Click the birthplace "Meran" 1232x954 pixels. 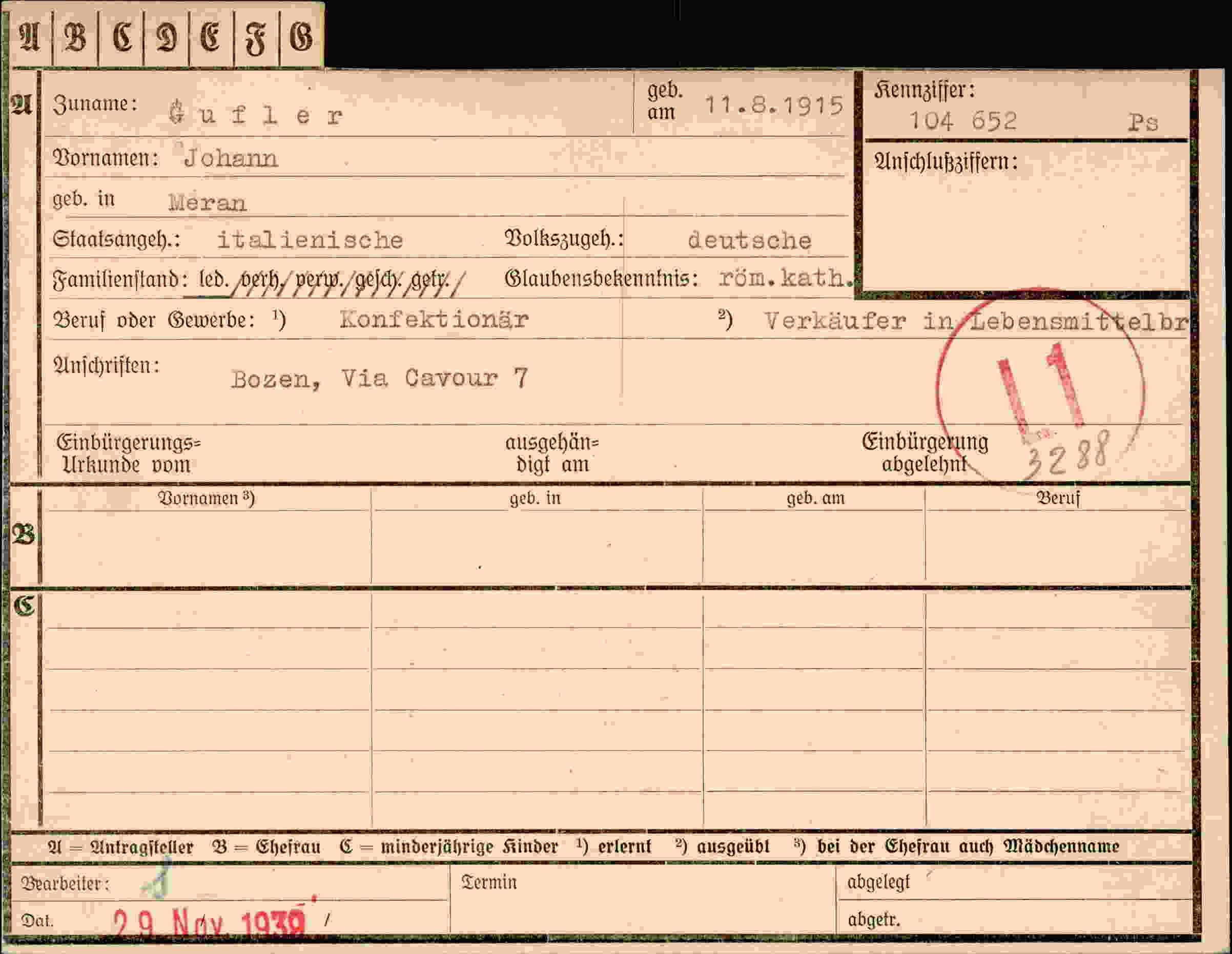[x=207, y=202]
